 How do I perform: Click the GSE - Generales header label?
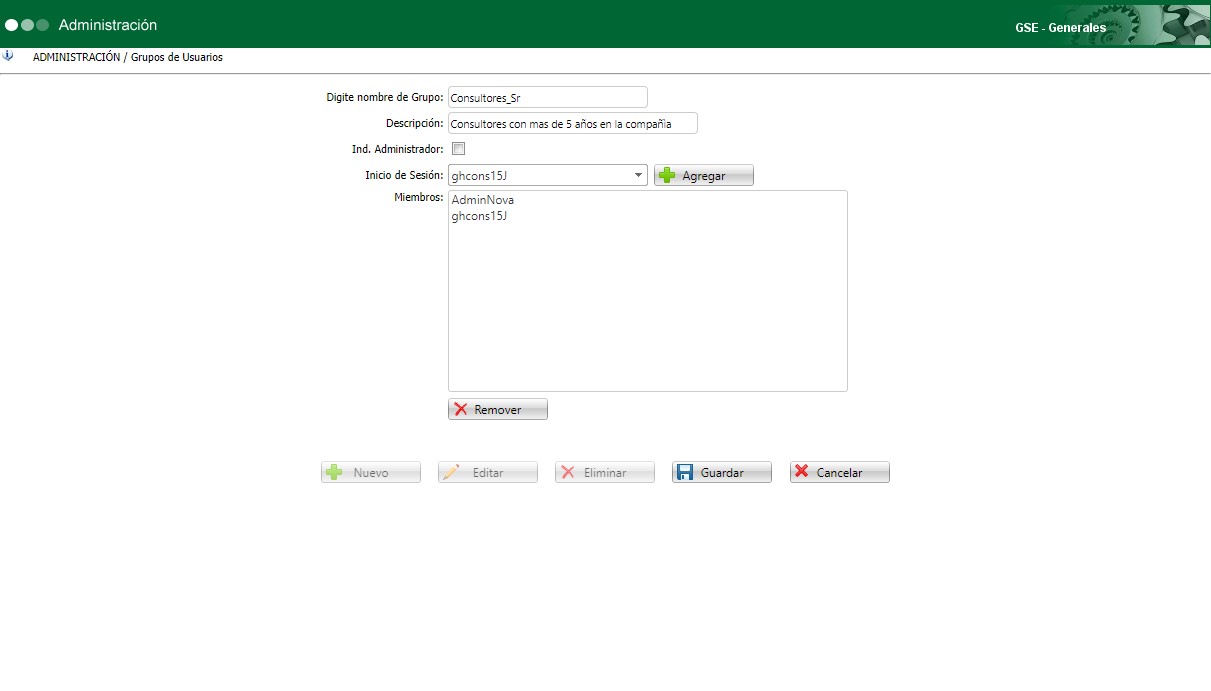1060,28
